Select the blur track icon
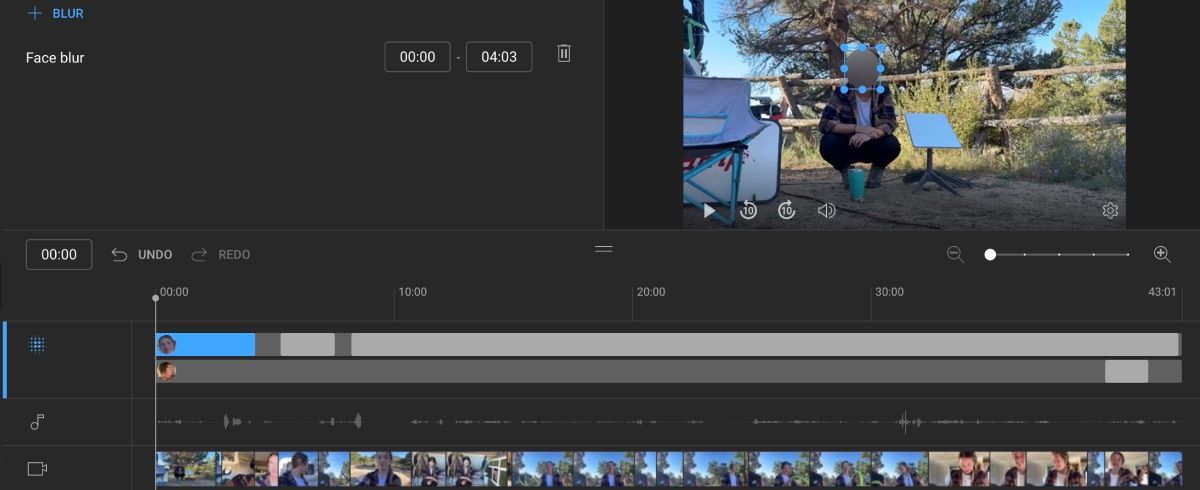 pos(37,345)
